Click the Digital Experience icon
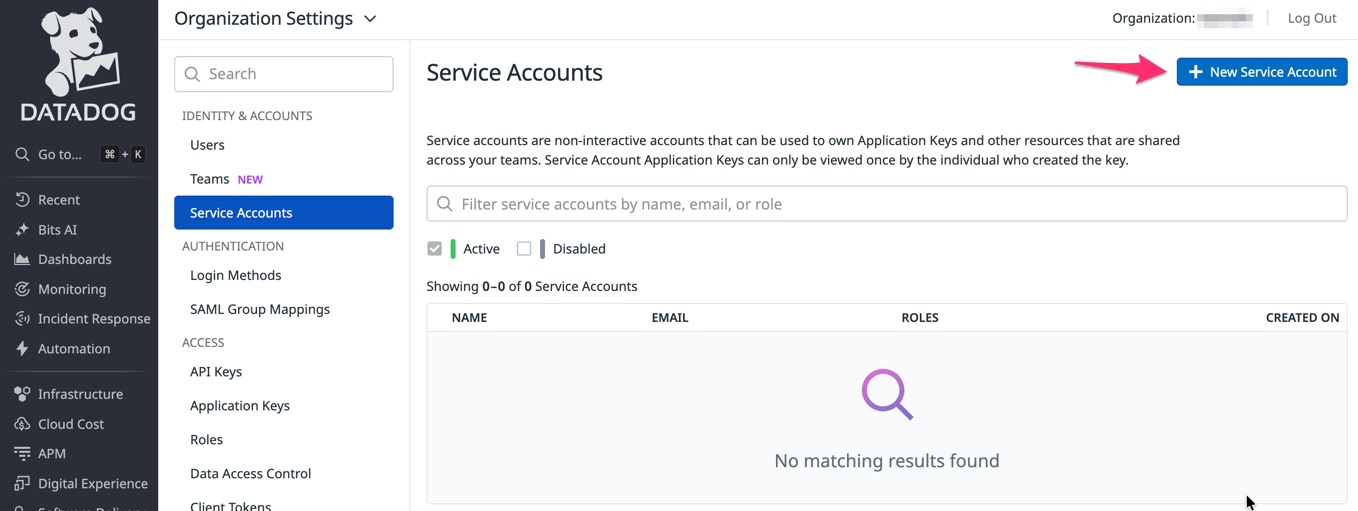 coord(22,483)
